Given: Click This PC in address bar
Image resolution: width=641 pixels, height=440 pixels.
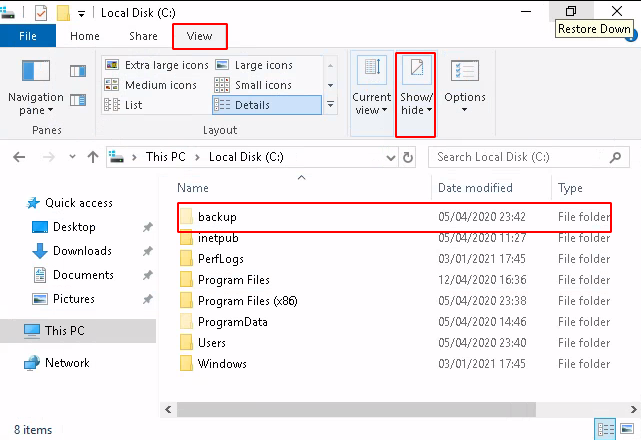Looking at the screenshot, I should (166, 157).
